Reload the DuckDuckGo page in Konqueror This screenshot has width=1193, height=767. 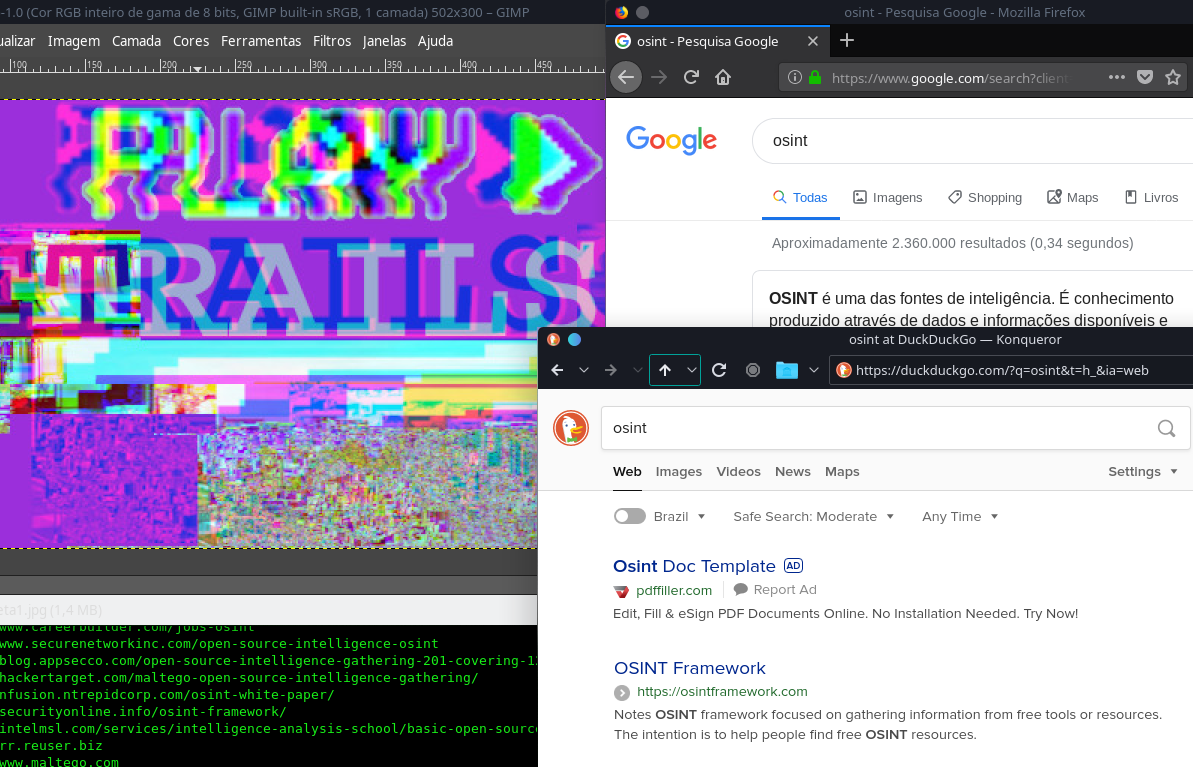tap(718, 370)
